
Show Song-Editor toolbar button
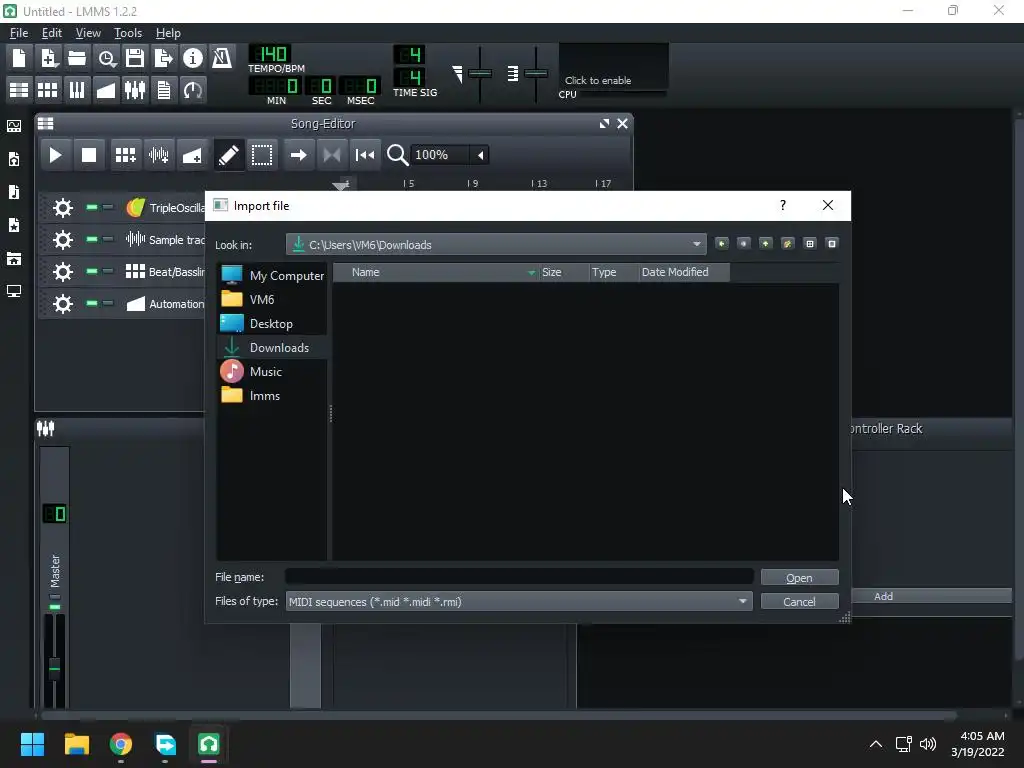19,89
